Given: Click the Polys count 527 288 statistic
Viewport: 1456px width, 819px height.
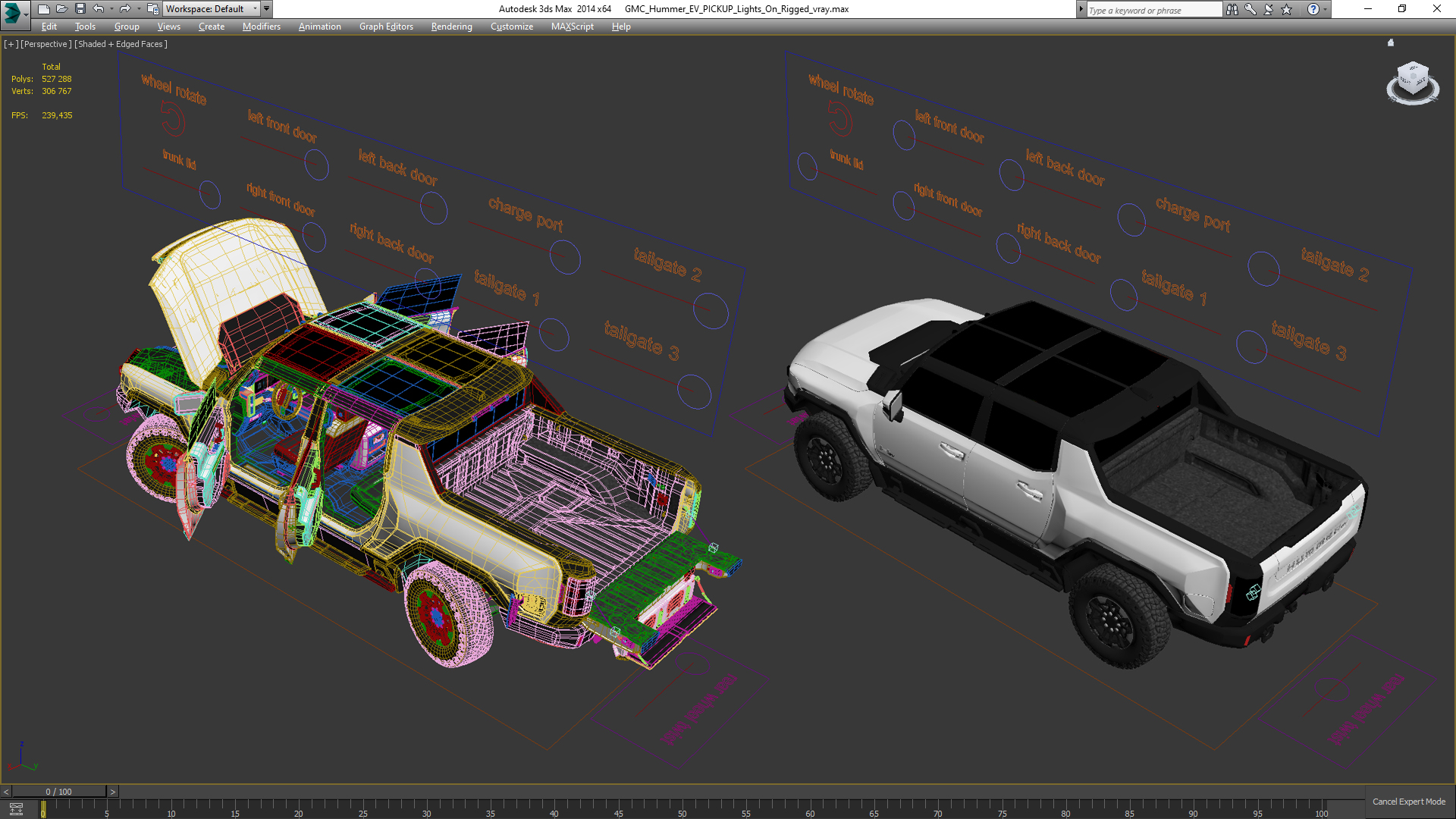Looking at the screenshot, I should [57, 79].
